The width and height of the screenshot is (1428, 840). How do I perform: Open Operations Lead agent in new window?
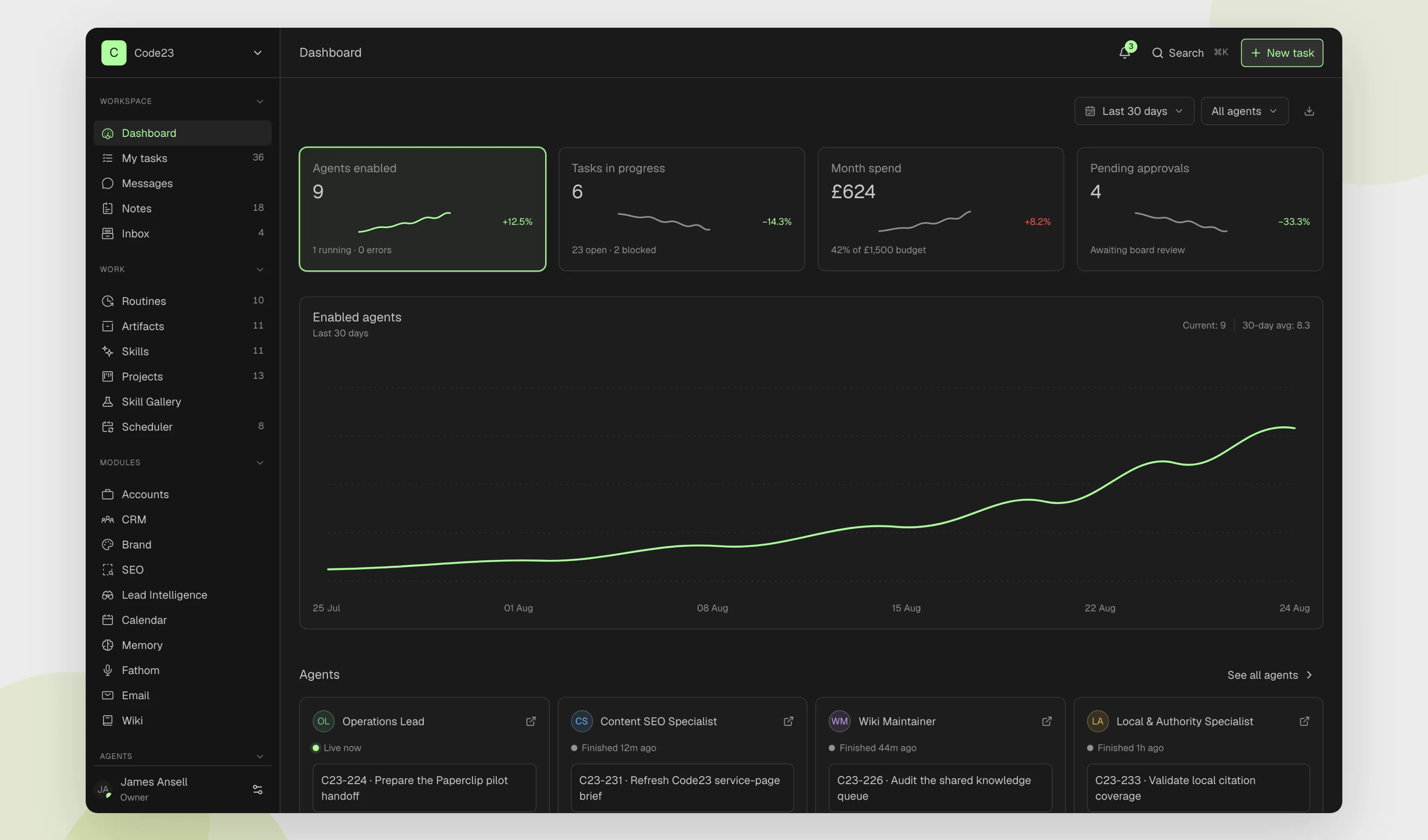pyautogui.click(x=531, y=722)
